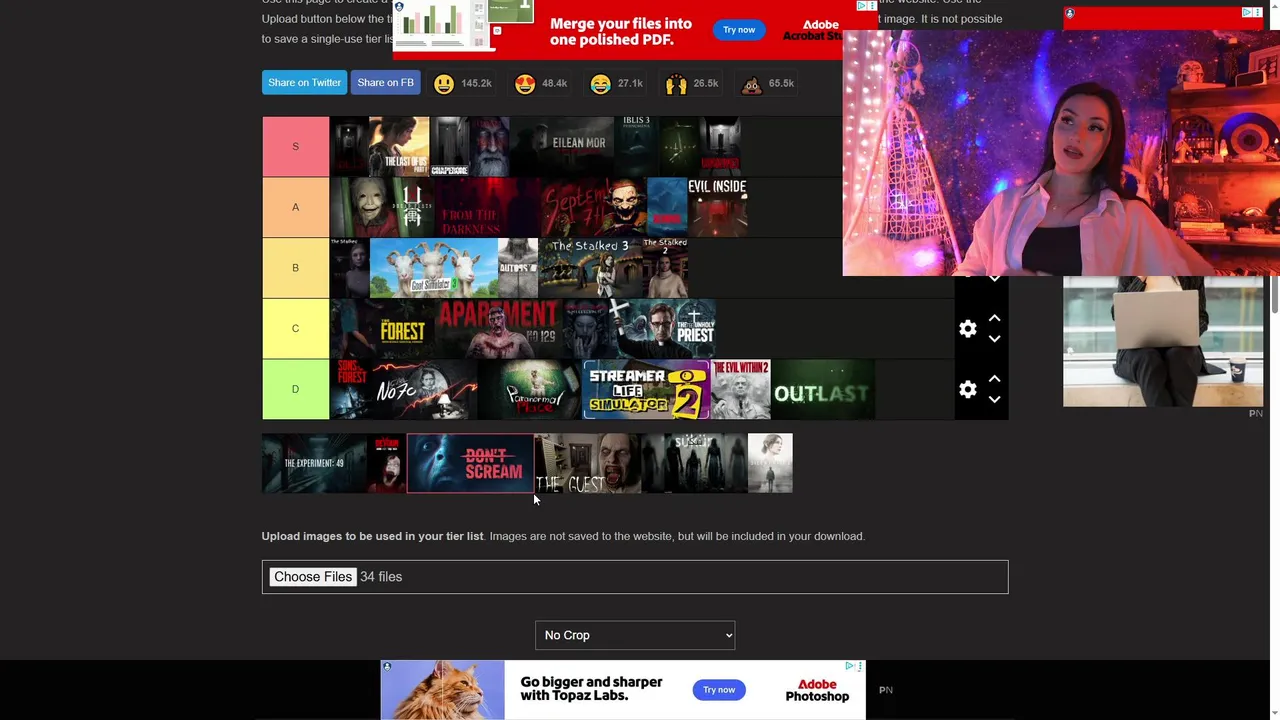Click the heart-eyes reaction emoji

pos(525,84)
